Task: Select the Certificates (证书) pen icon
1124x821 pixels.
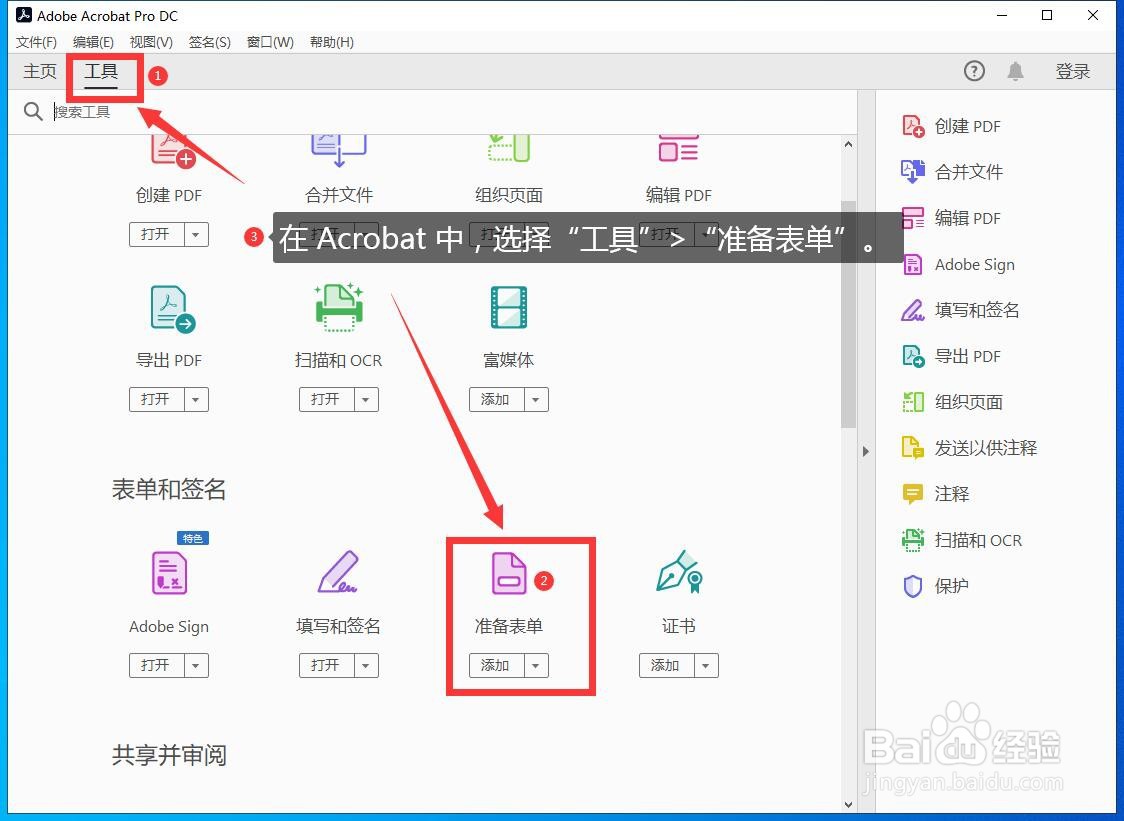Action: click(x=679, y=571)
